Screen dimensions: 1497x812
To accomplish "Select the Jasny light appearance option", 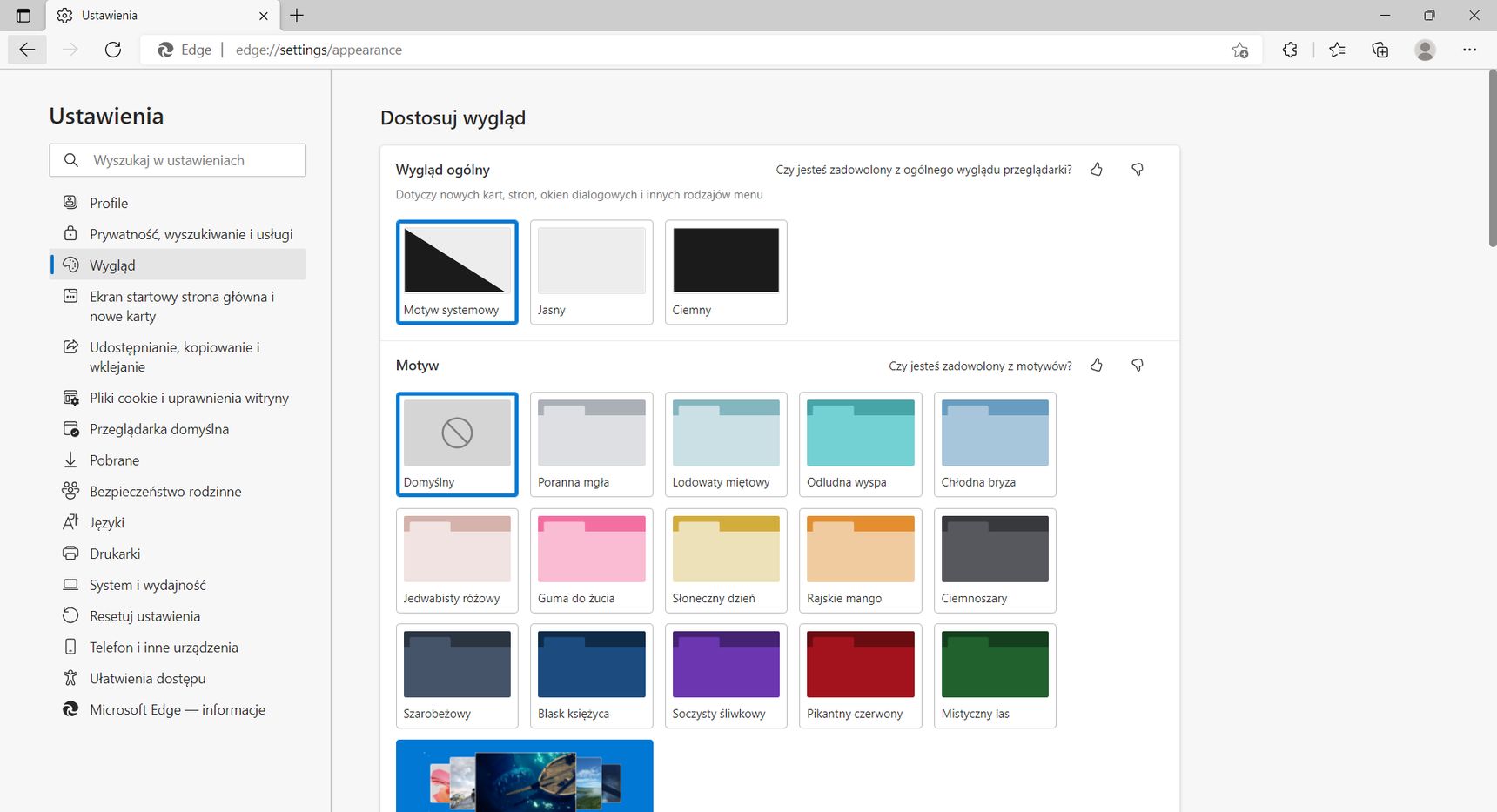I will point(592,272).
